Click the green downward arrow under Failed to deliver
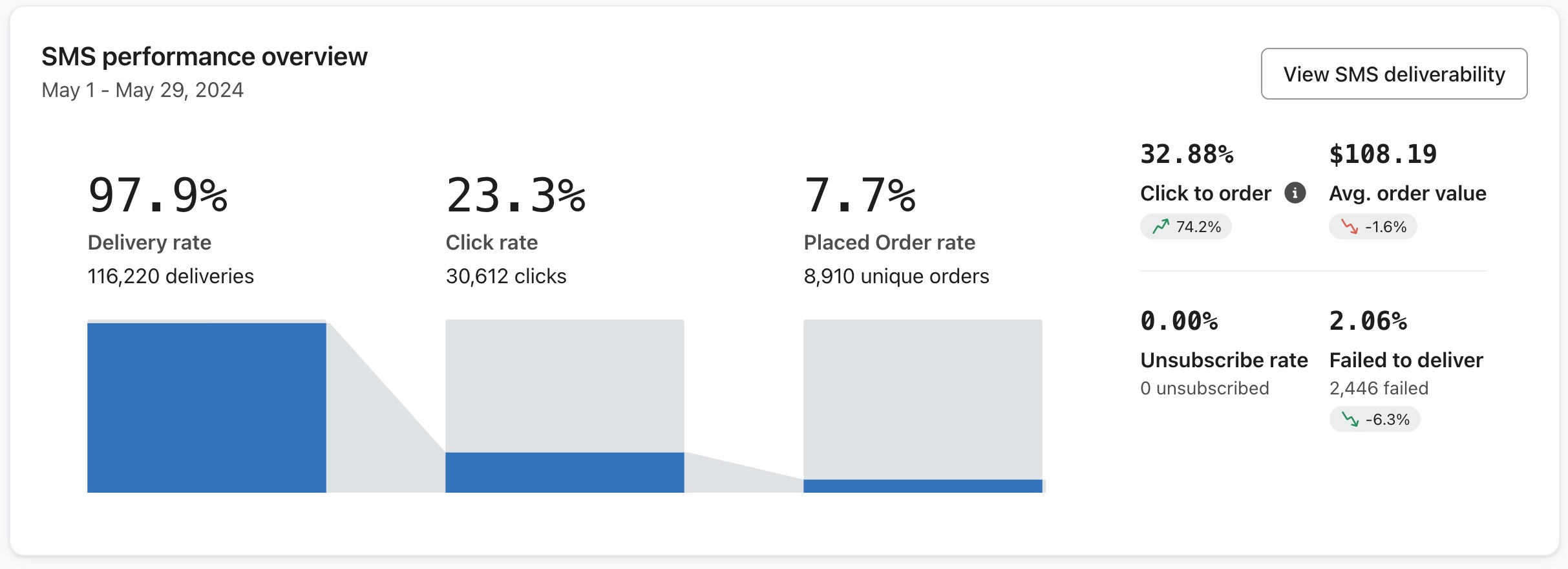 tap(1350, 419)
